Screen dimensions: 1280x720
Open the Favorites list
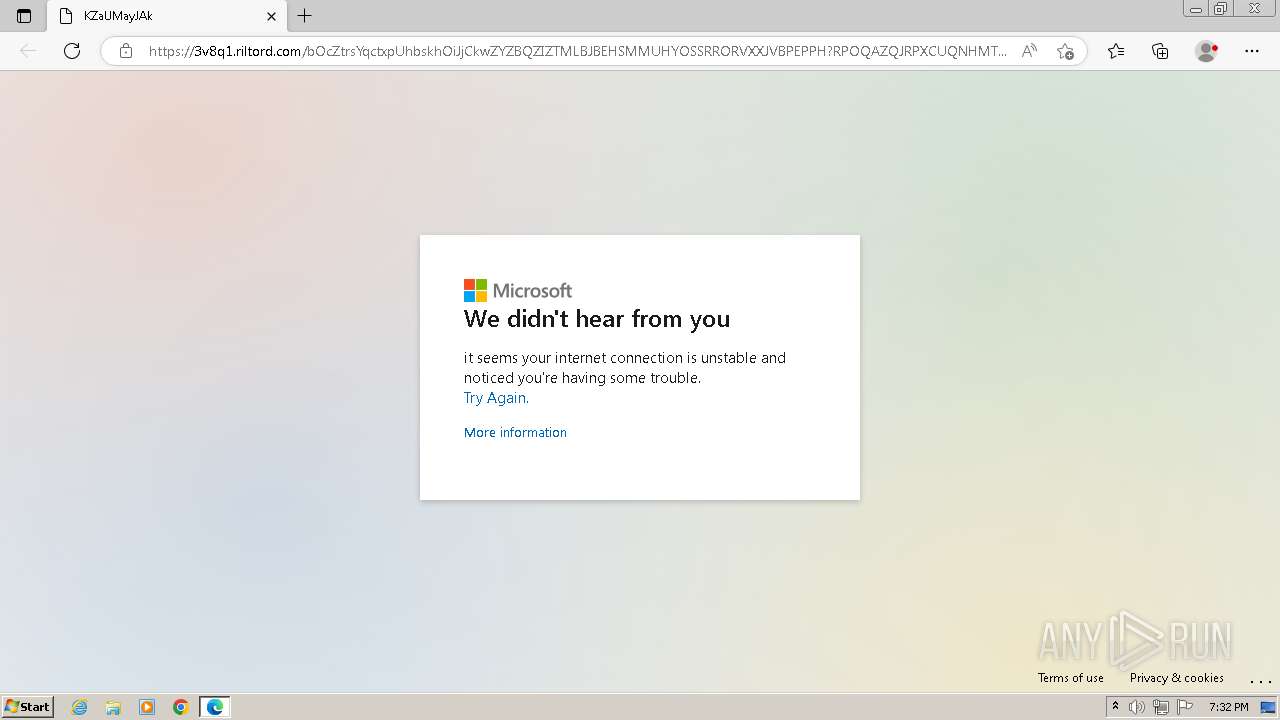click(1116, 51)
